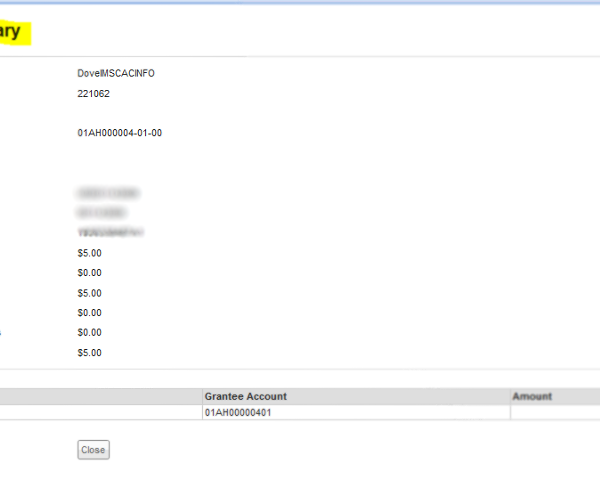The width and height of the screenshot is (600, 504).
Task: Select the number 221062
Action: 93,94
